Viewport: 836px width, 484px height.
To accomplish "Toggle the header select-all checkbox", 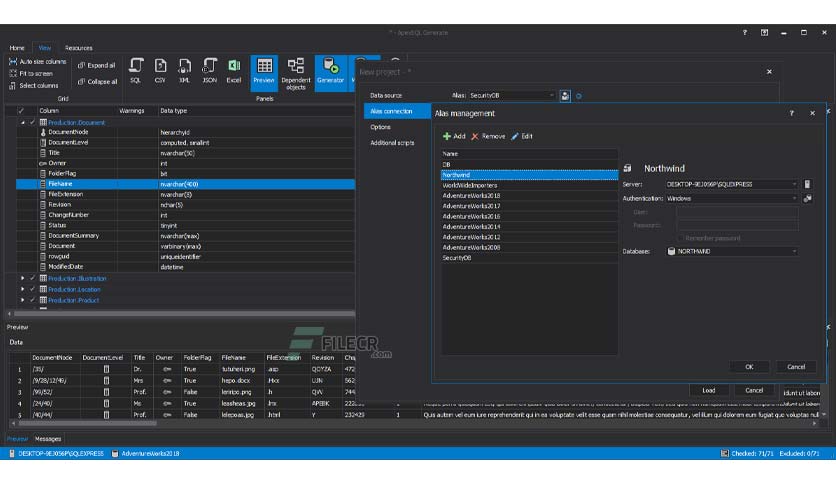I will pos(21,111).
